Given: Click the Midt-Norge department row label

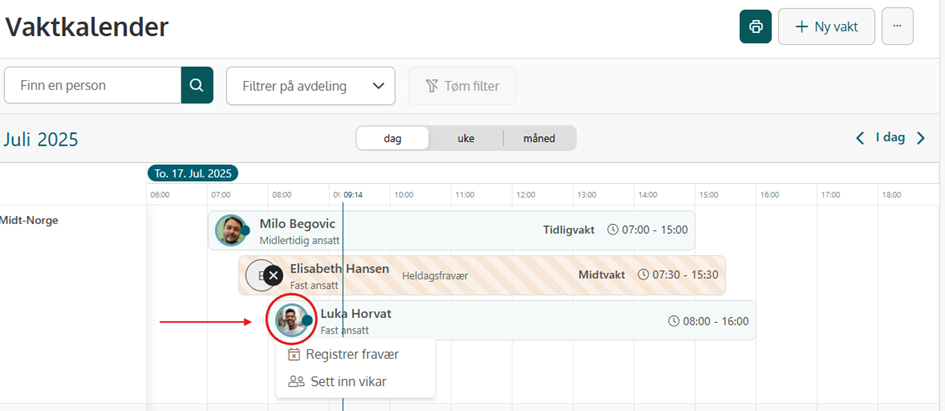Looking at the screenshot, I should (29, 220).
